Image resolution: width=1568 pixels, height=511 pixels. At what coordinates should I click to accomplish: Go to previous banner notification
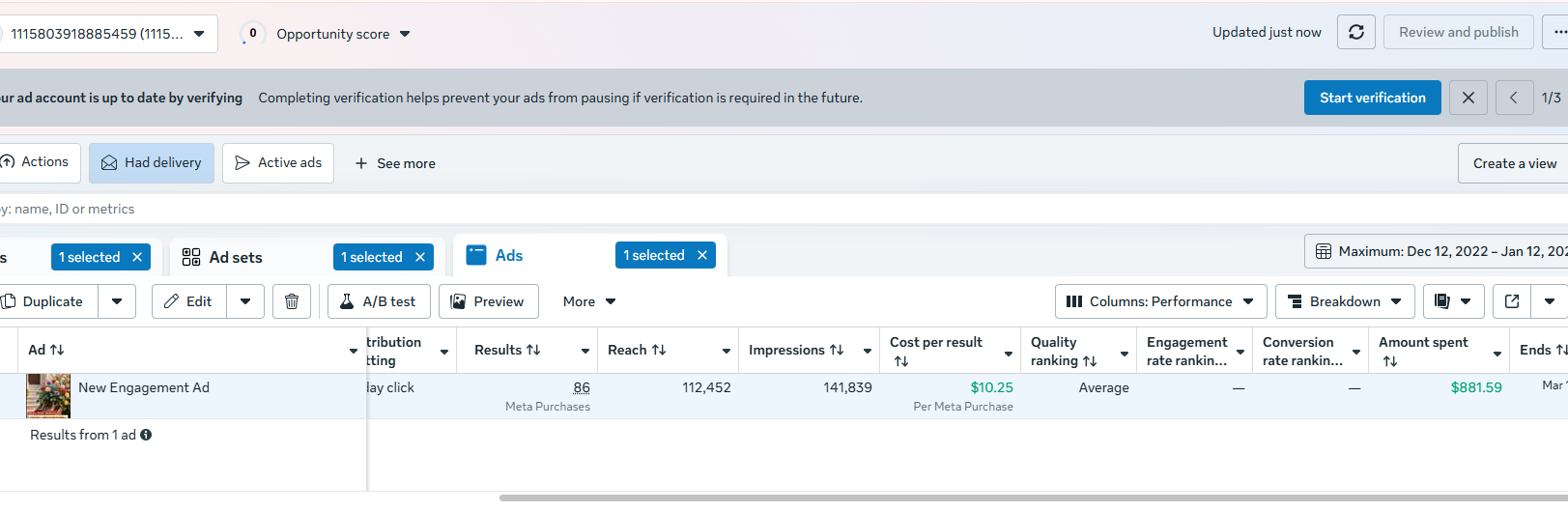(x=1514, y=98)
